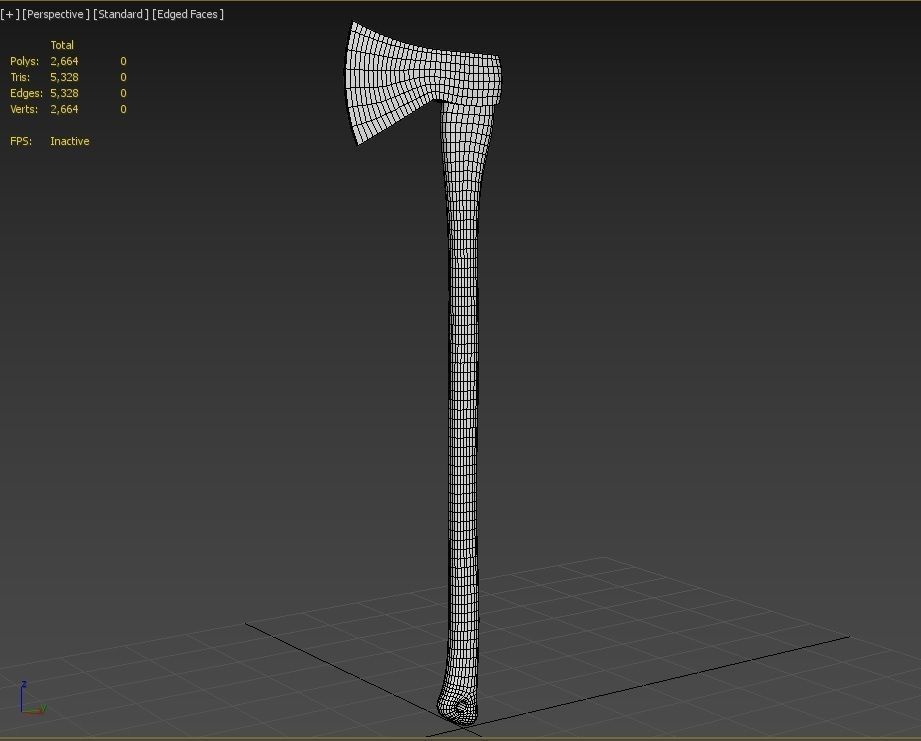This screenshot has height=741, width=921.
Task: Open the Standard shading label menu
Action: click(120, 14)
